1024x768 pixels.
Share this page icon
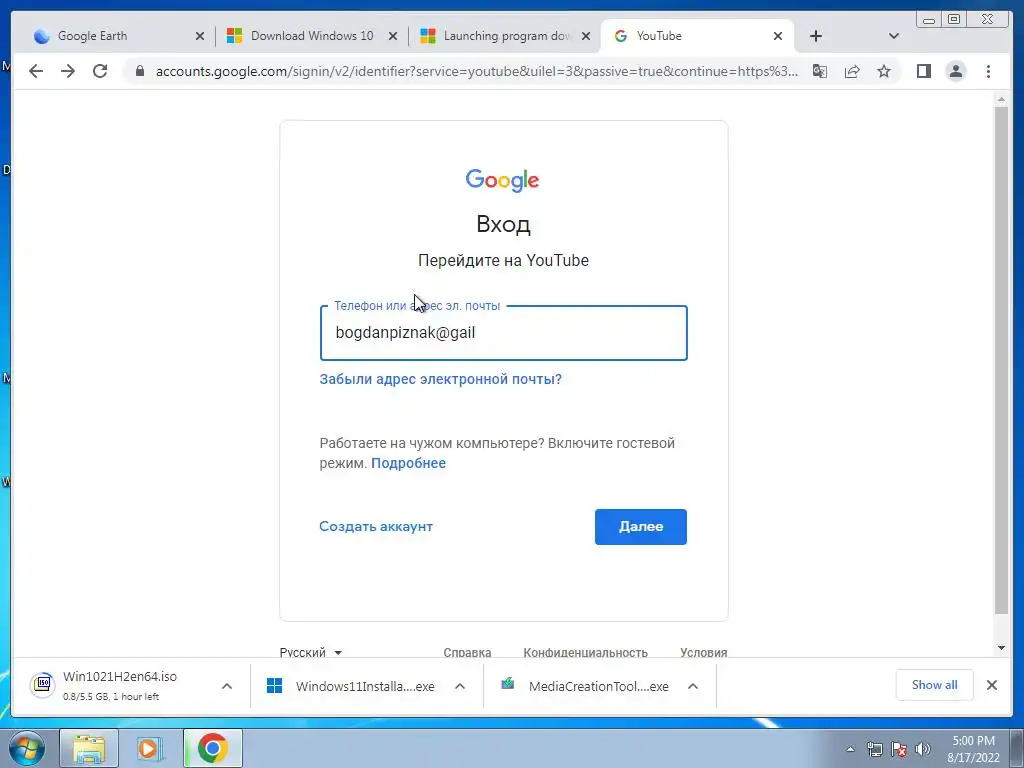(x=852, y=71)
